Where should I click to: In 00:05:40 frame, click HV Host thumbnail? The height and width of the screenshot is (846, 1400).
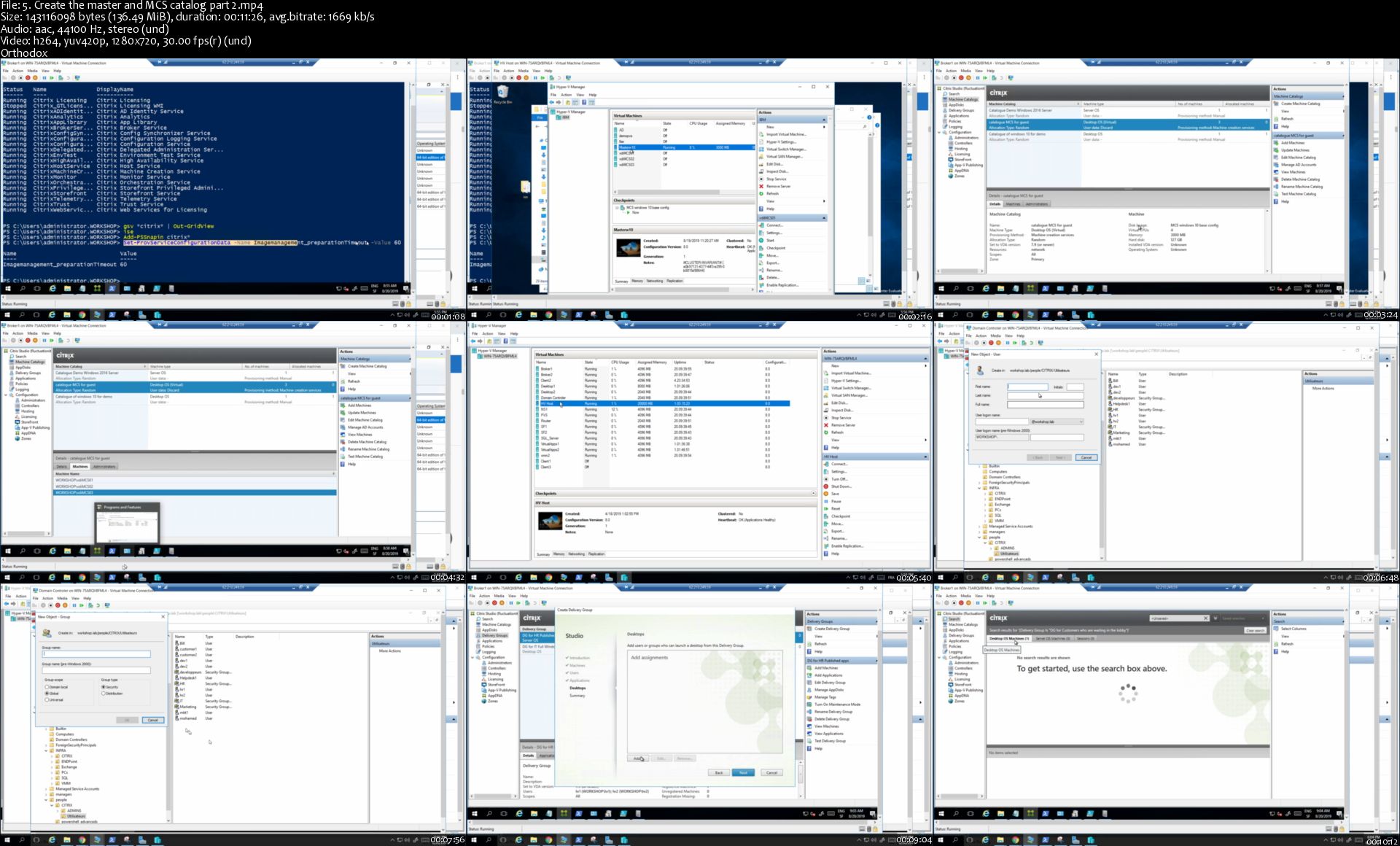pyautogui.click(x=551, y=521)
